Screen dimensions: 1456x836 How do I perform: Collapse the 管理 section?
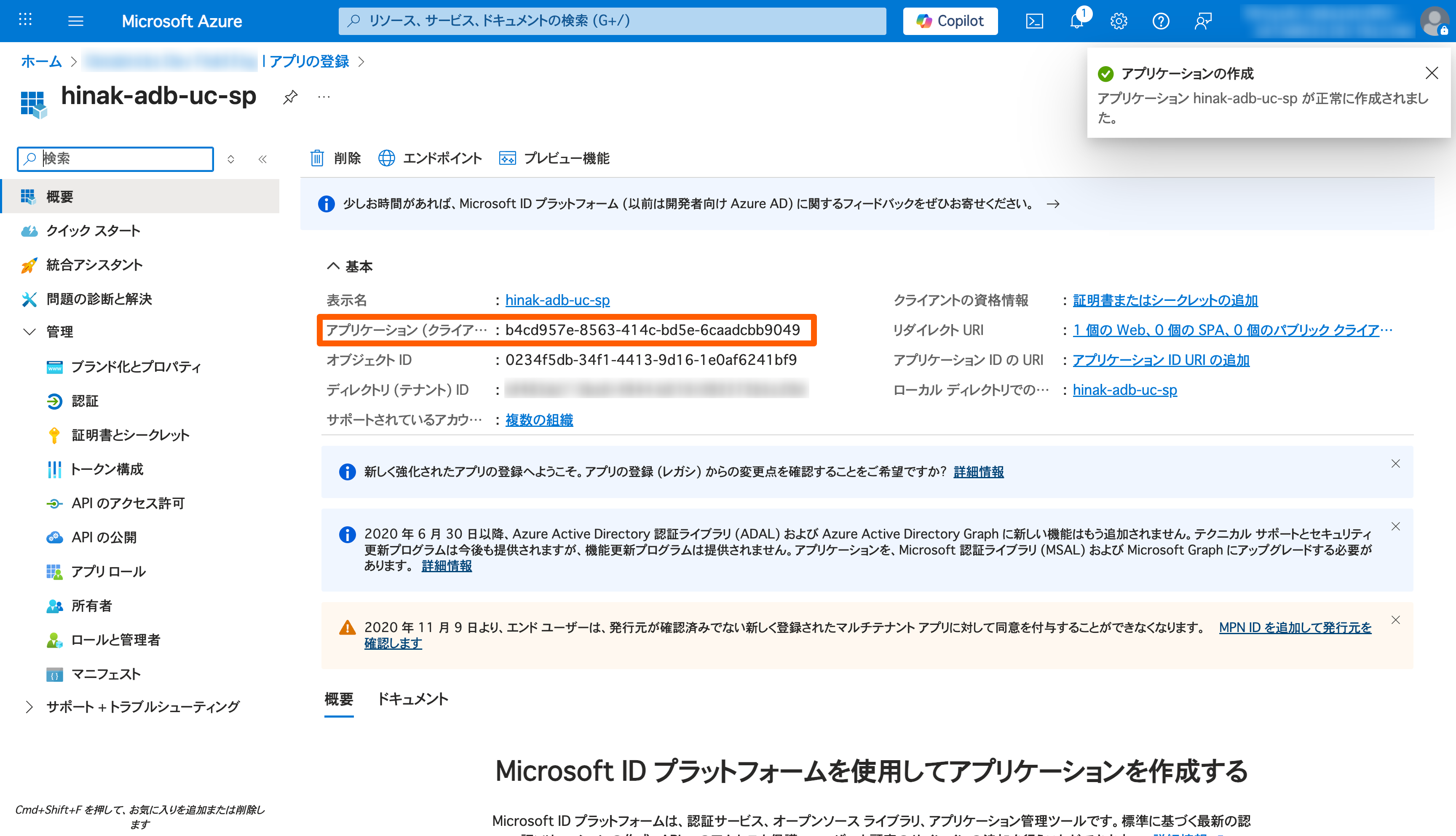click(29, 332)
